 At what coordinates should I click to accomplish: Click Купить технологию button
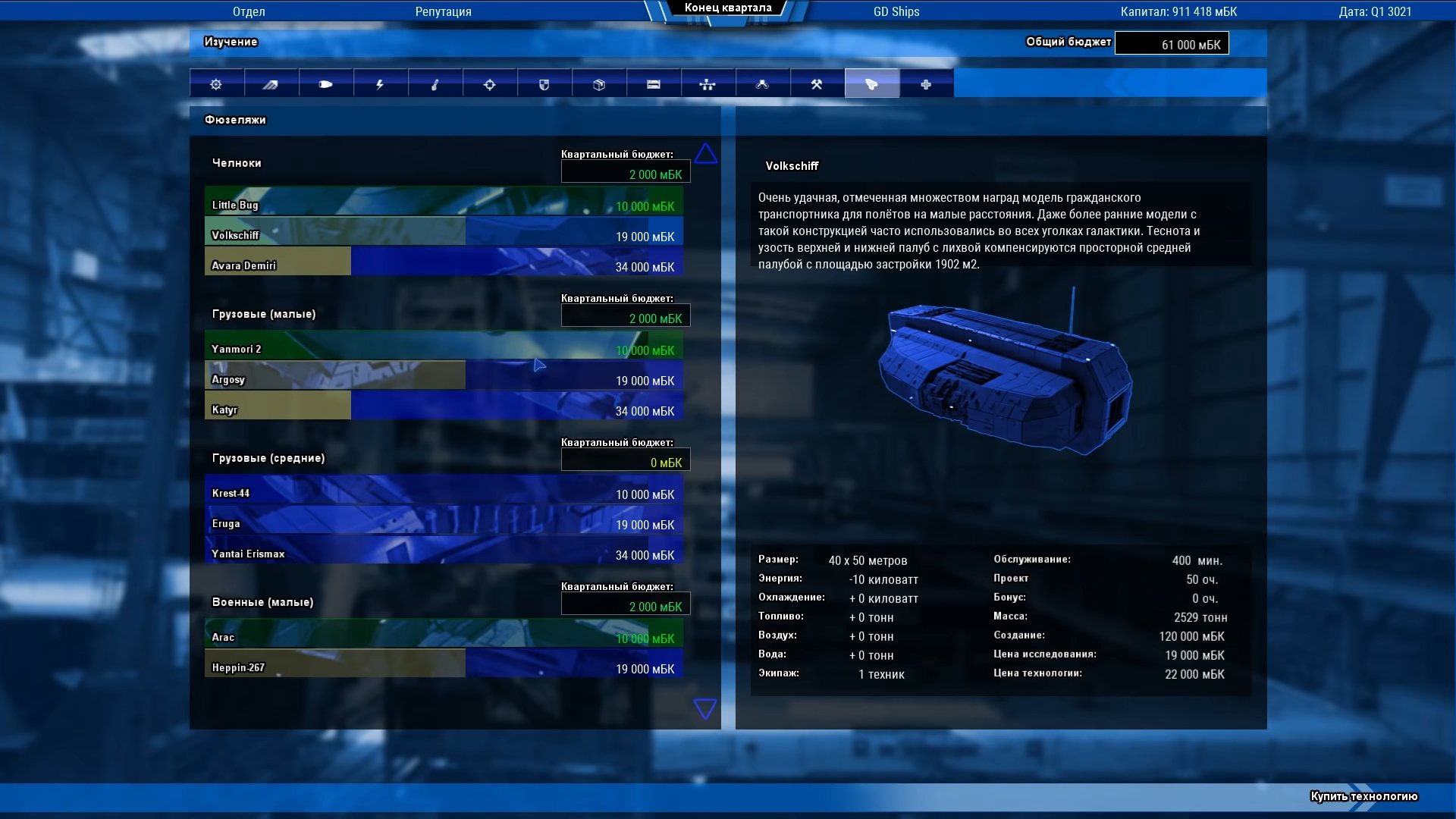1363,795
